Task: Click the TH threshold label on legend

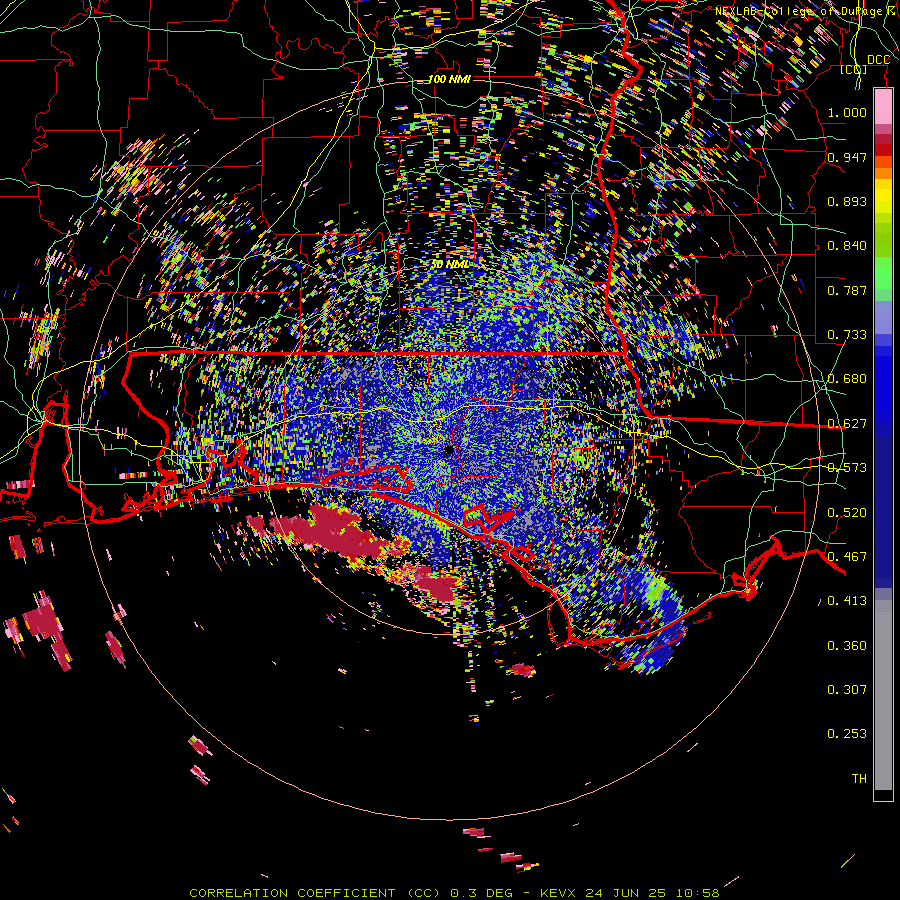Action: (859, 779)
